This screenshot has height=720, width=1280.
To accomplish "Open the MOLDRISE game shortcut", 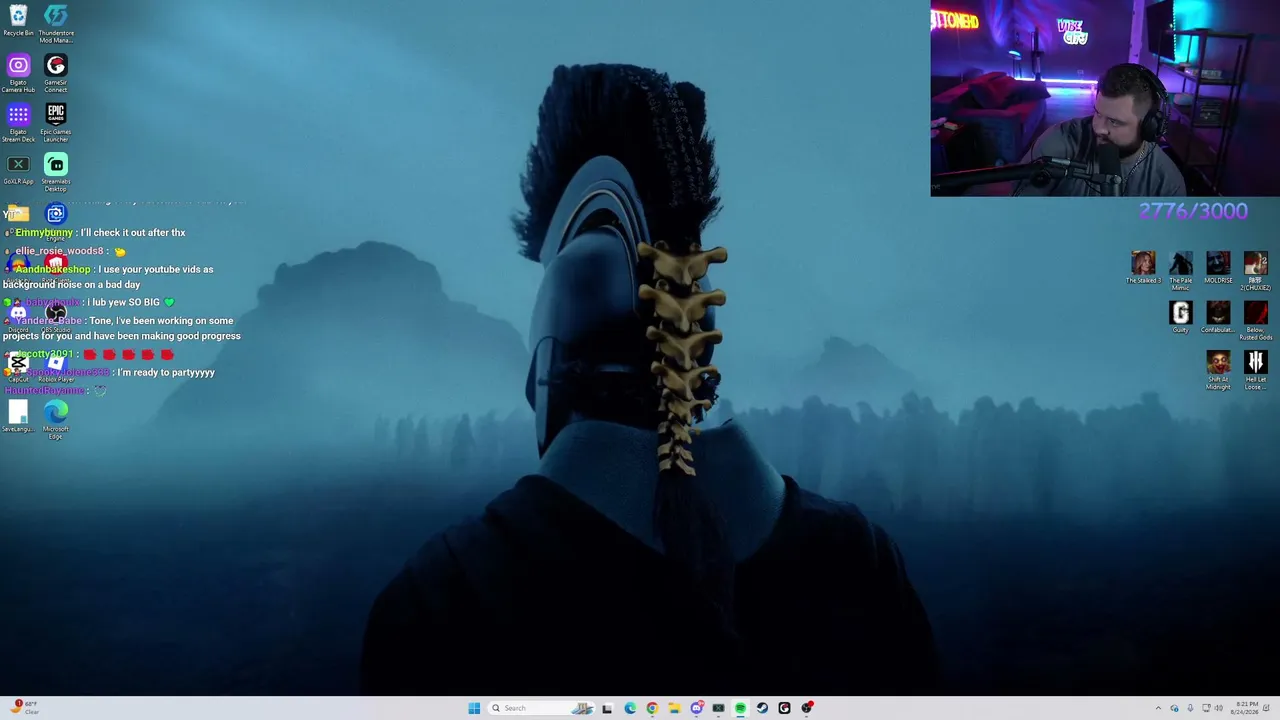I will (1218, 268).
